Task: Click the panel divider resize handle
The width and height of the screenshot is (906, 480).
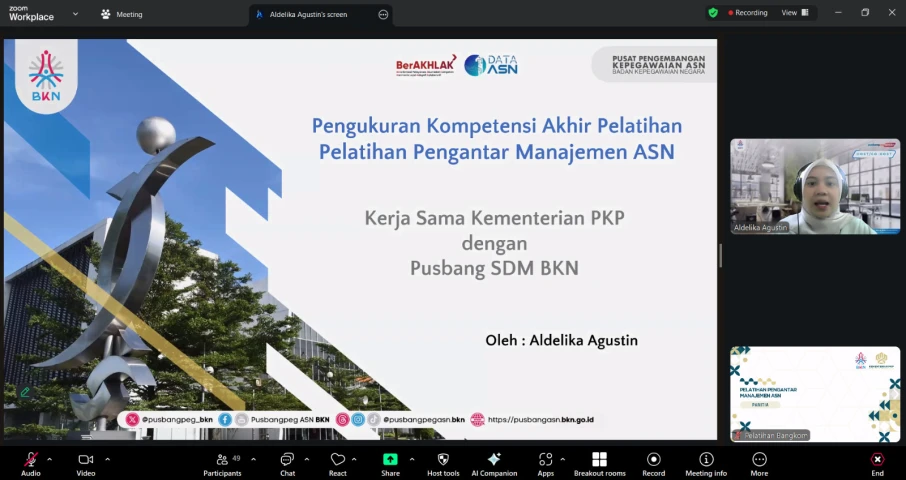Action: [721, 255]
